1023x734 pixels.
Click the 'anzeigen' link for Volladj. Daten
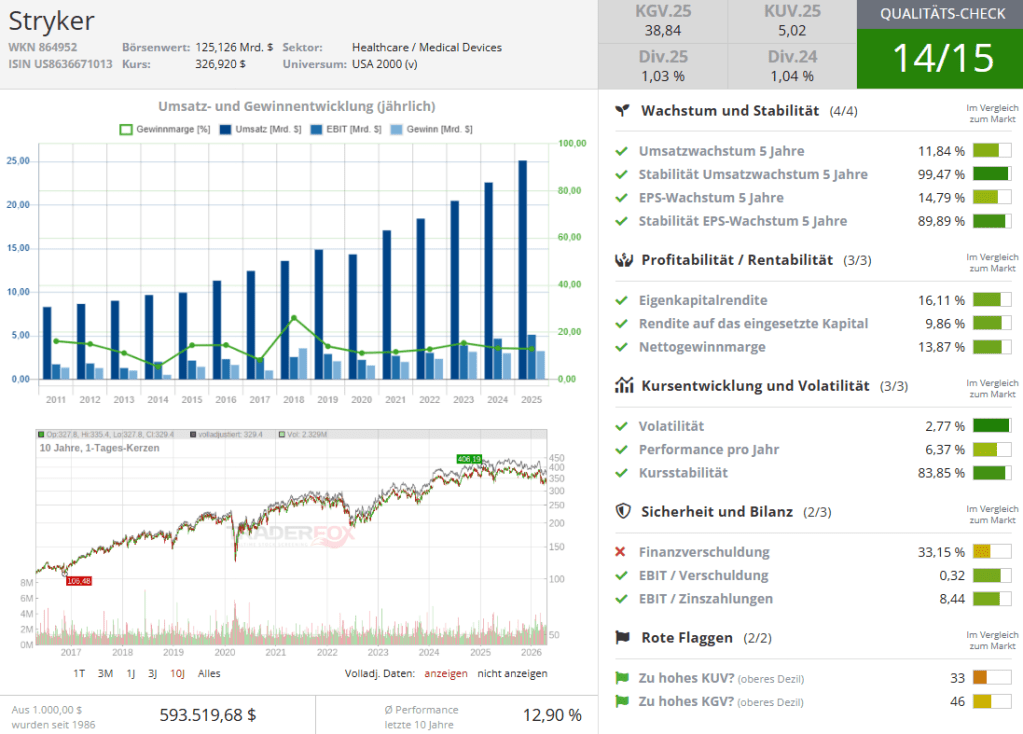pyautogui.click(x=445, y=673)
